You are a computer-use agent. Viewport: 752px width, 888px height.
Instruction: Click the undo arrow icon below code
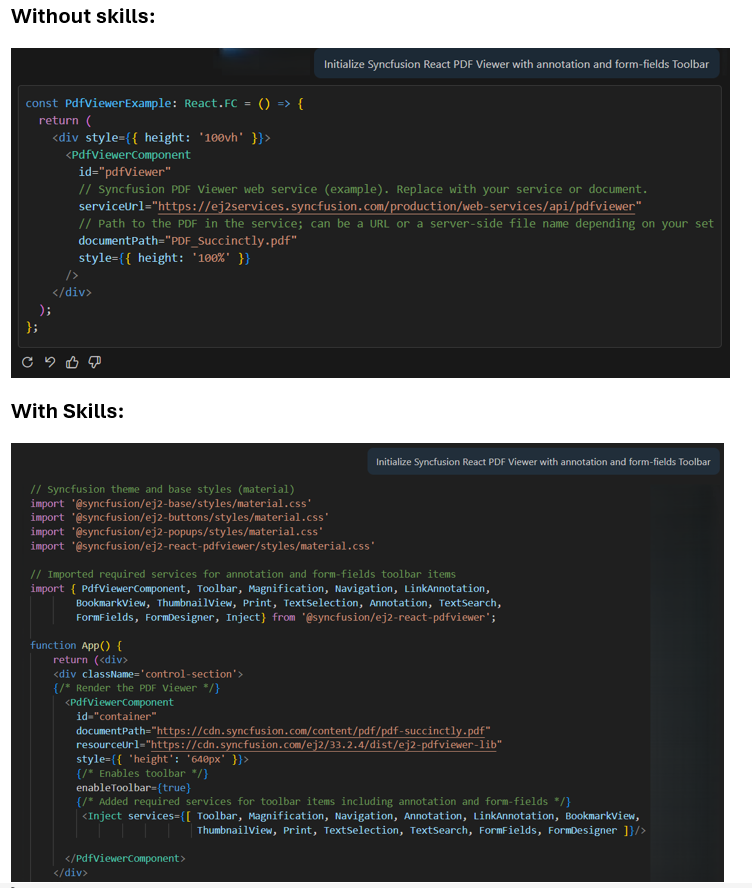tap(50, 362)
